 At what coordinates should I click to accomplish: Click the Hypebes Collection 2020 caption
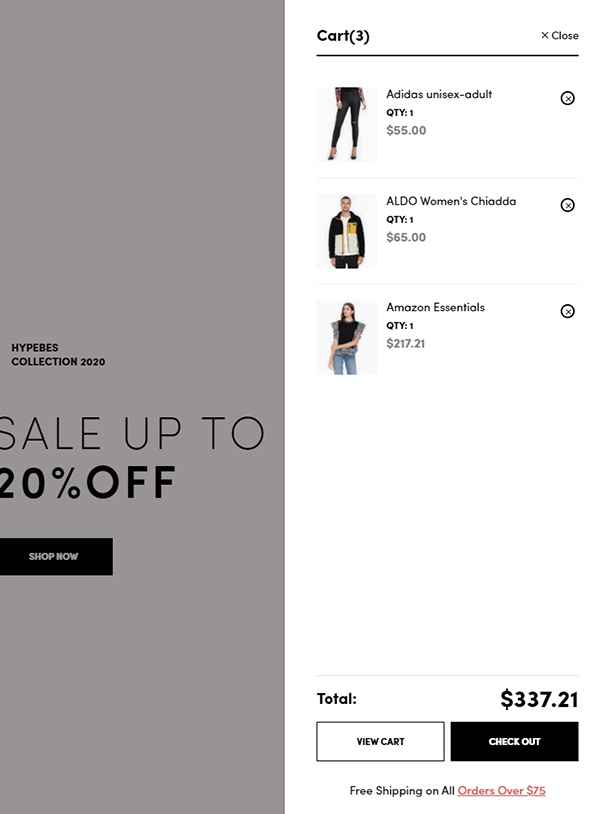pyautogui.click(x=58, y=355)
